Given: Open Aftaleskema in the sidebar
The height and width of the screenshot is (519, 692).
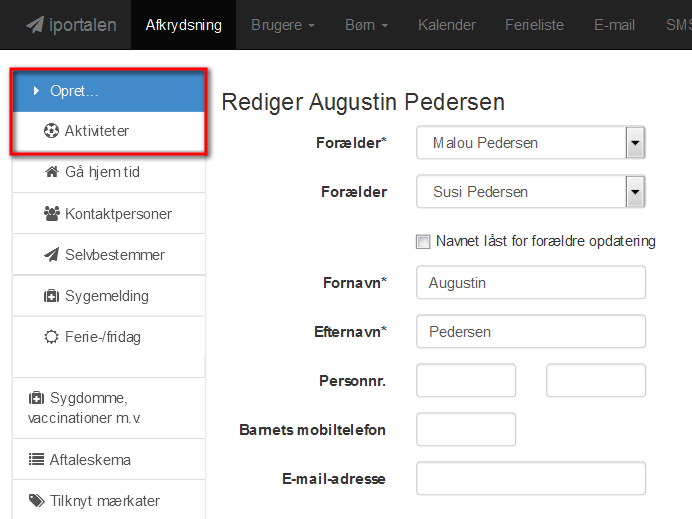Looking at the screenshot, I should (x=109, y=459).
